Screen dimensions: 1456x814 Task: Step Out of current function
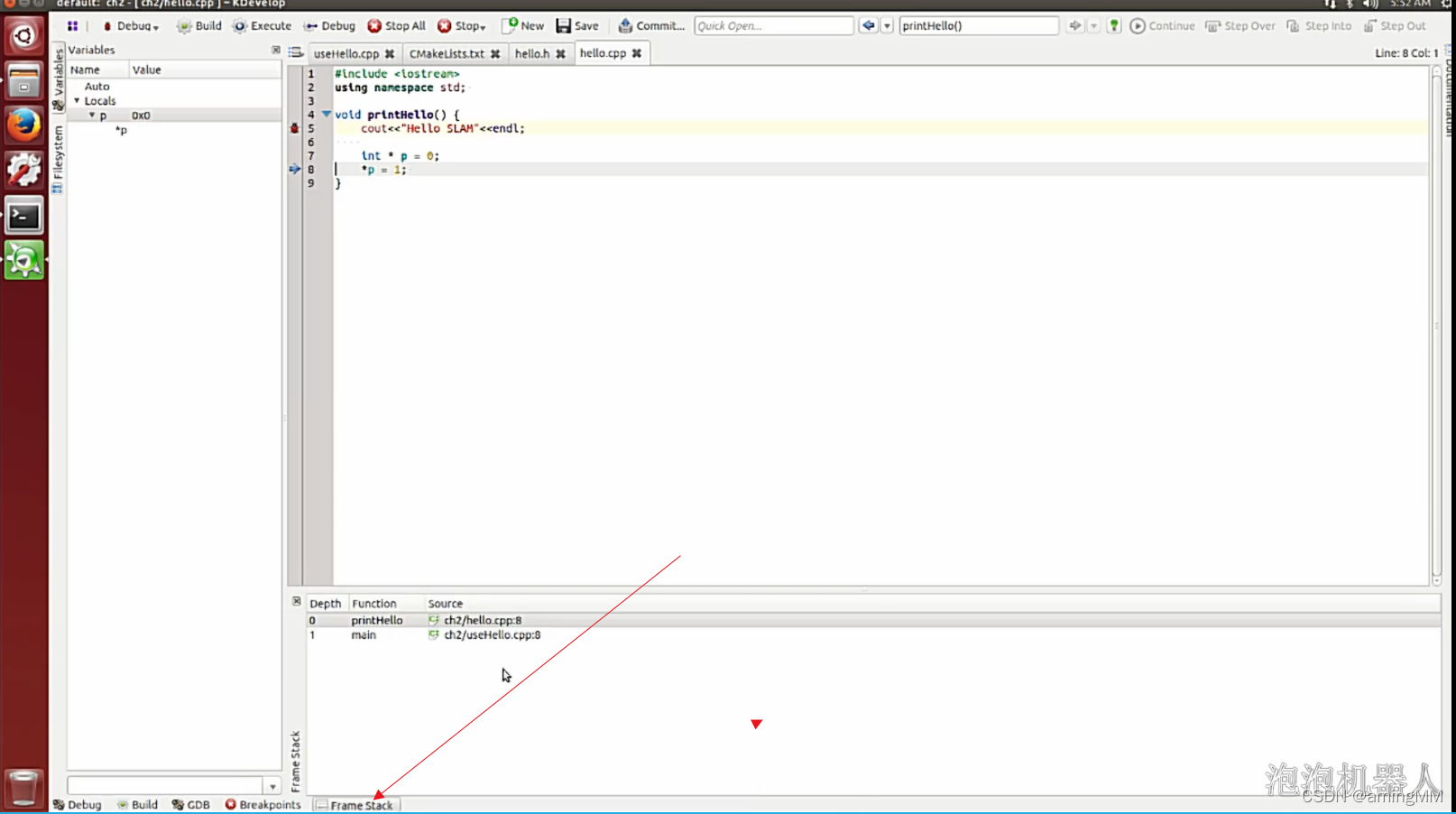pos(1396,26)
